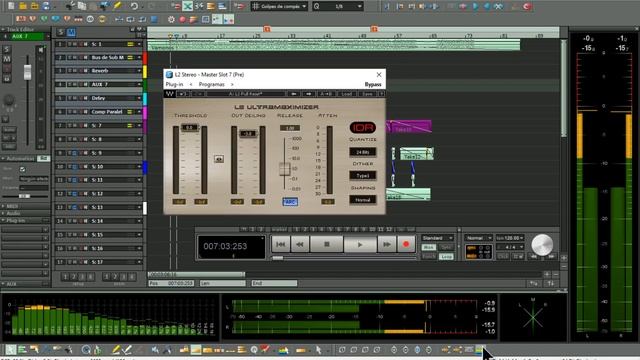Toggle the Loop button in transport

pos(446,257)
